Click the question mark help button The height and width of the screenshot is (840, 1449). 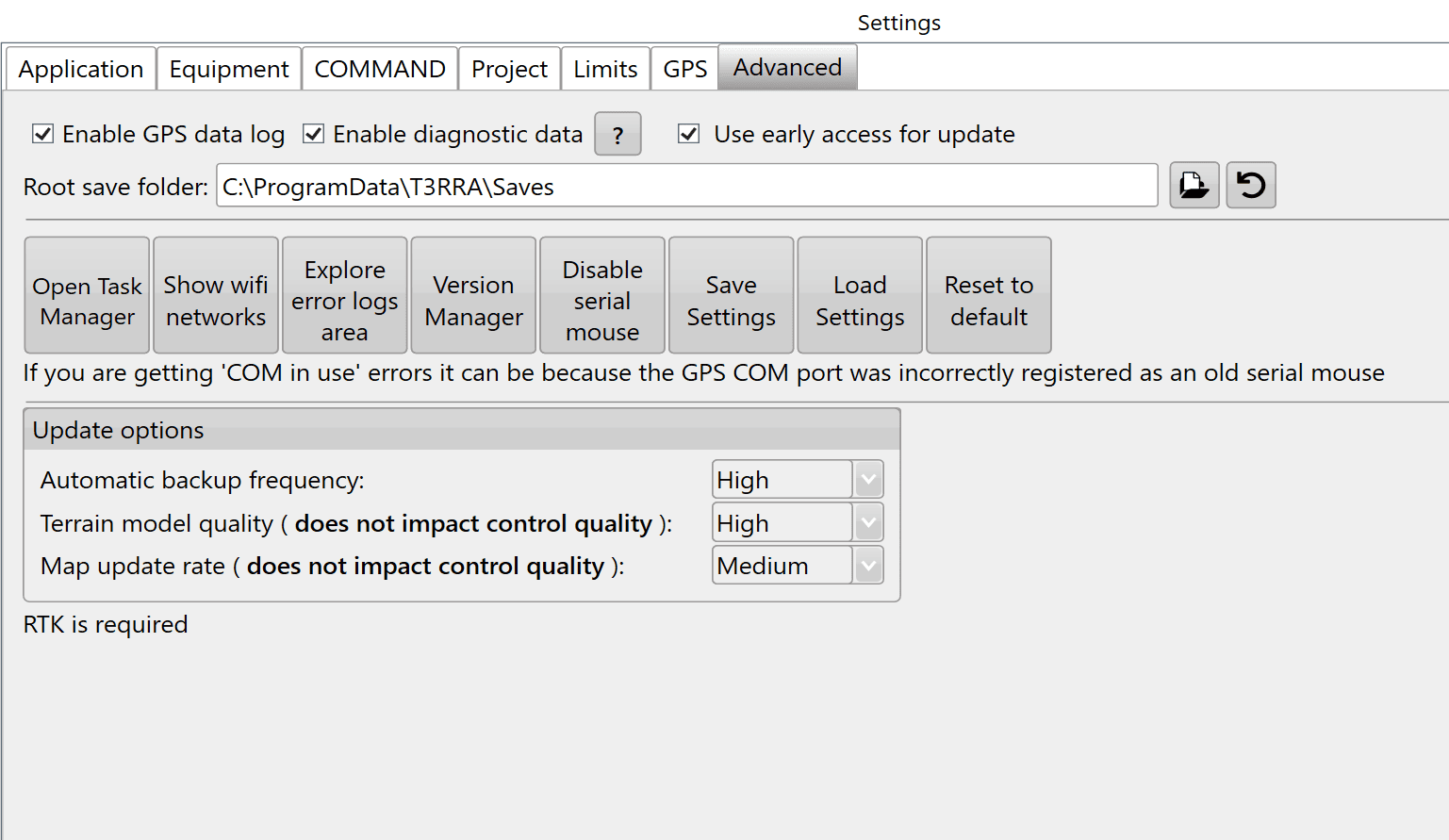(617, 134)
